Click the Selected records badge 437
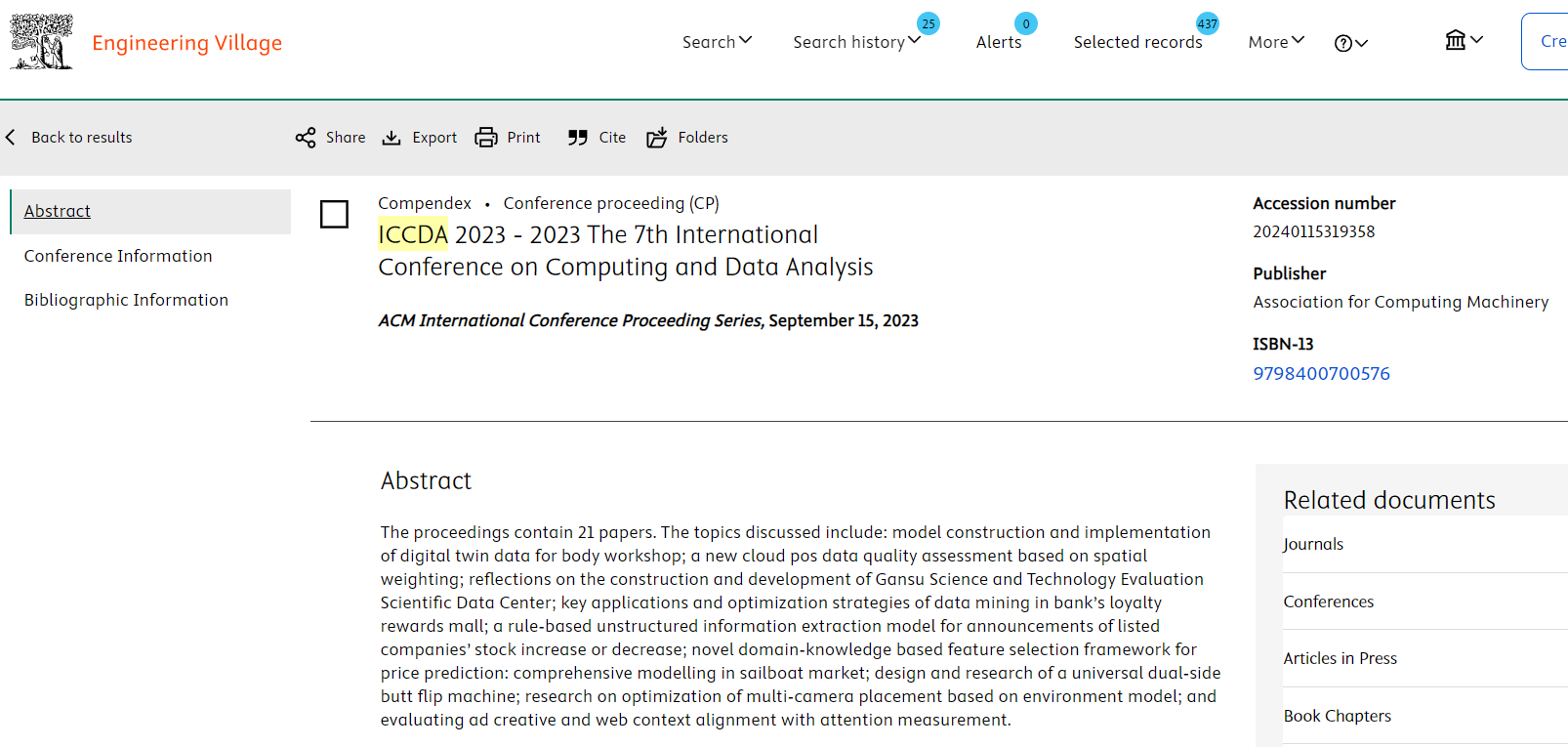The height and width of the screenshot is (747, 1568). click(x=1208, y=23)
